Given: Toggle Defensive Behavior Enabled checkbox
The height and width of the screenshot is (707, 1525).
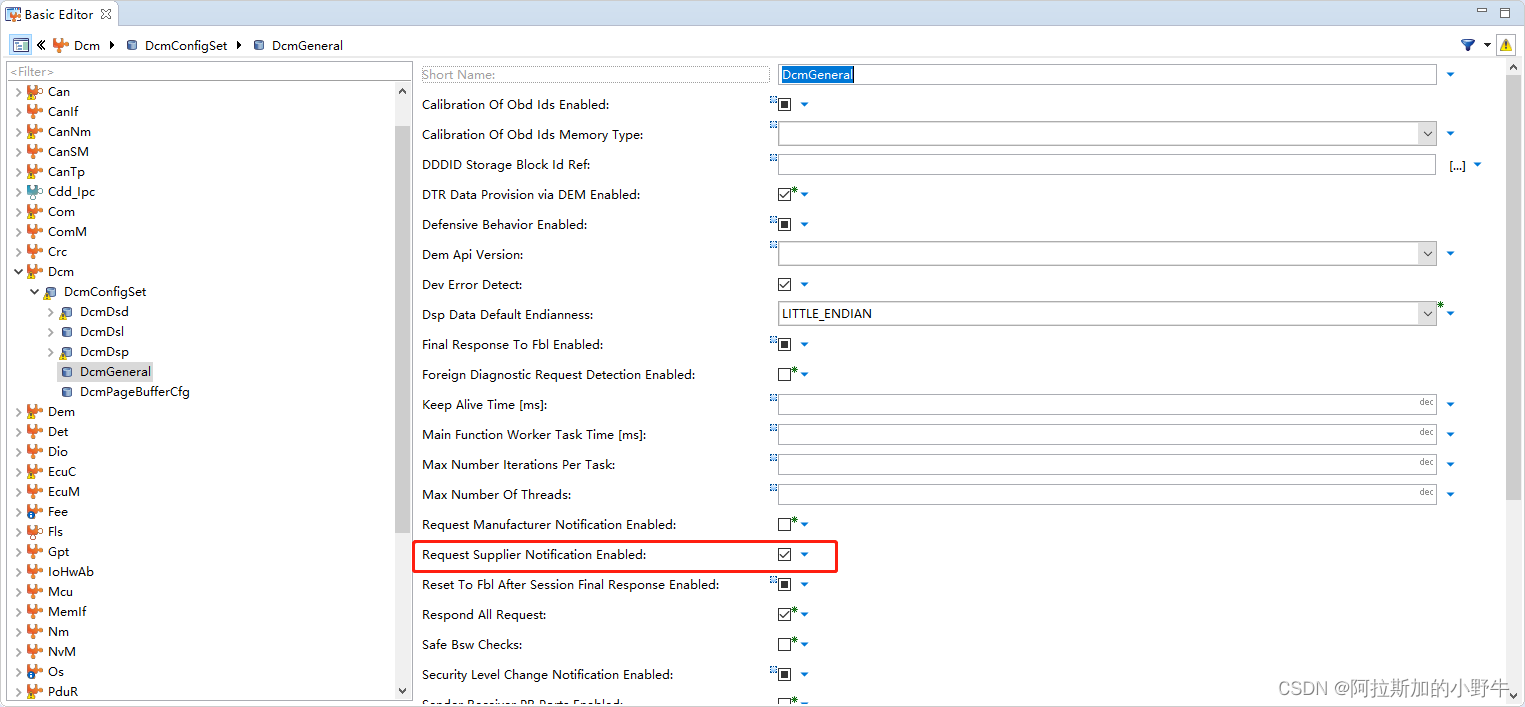Looking at the screenshot, I should tap(784, 225).
